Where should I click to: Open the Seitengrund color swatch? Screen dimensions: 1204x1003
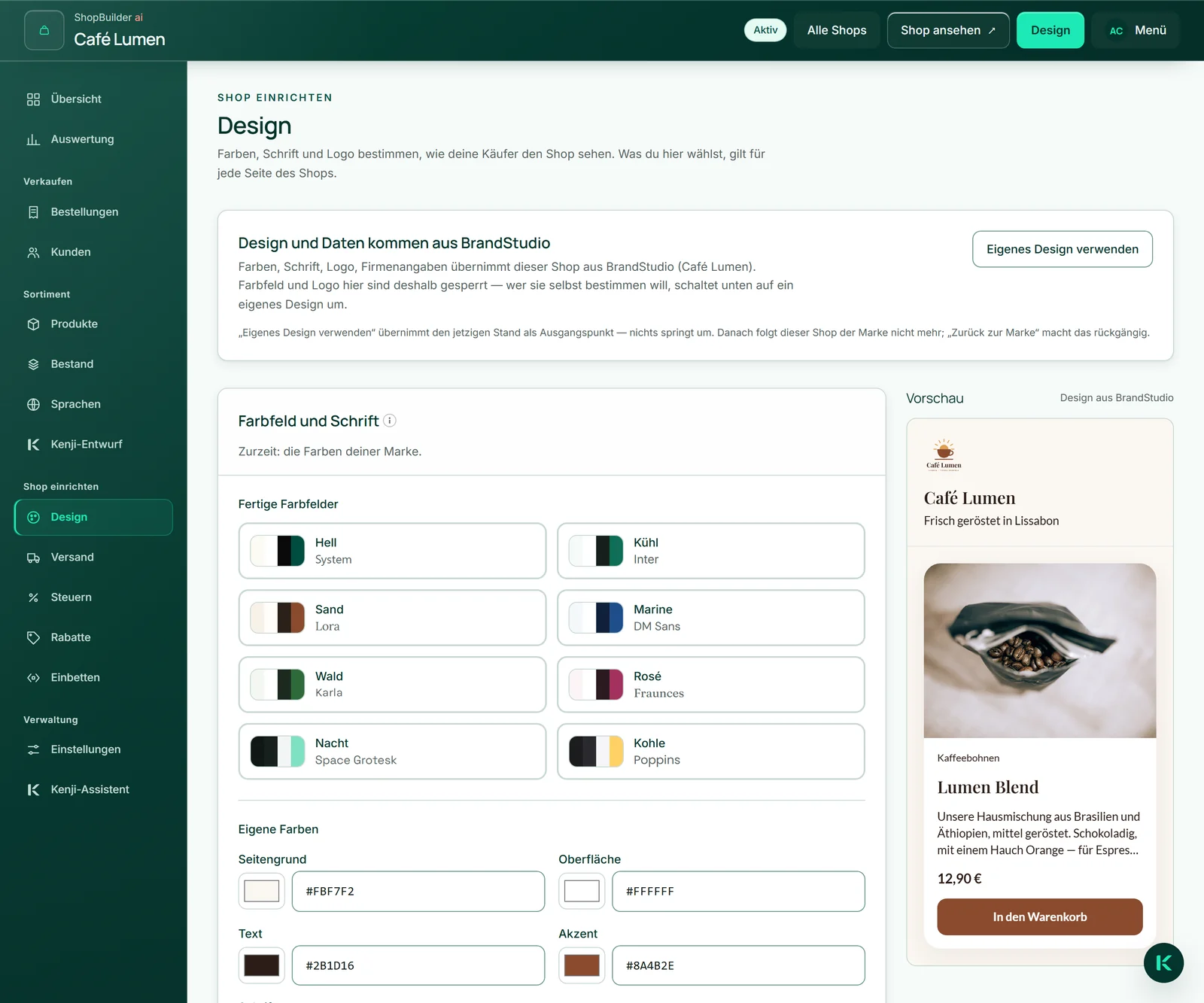coord(262,891)
